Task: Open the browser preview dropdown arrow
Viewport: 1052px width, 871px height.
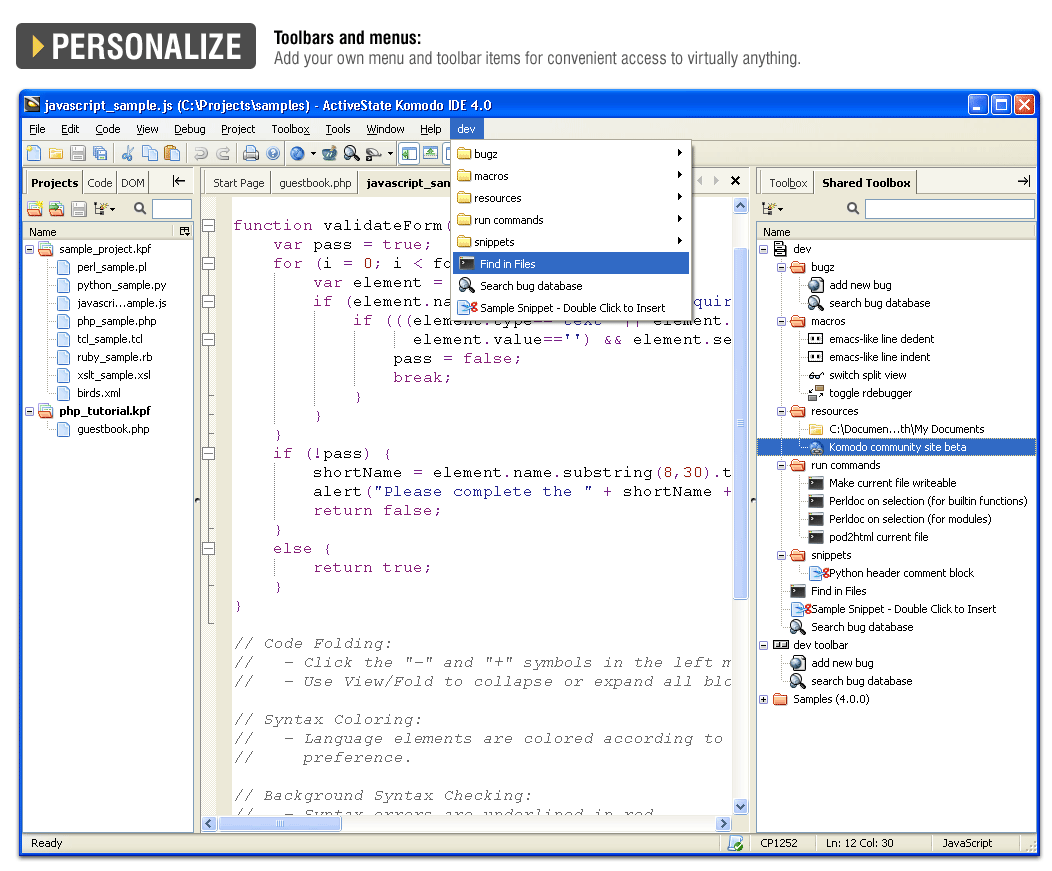Action: (313, 154)
